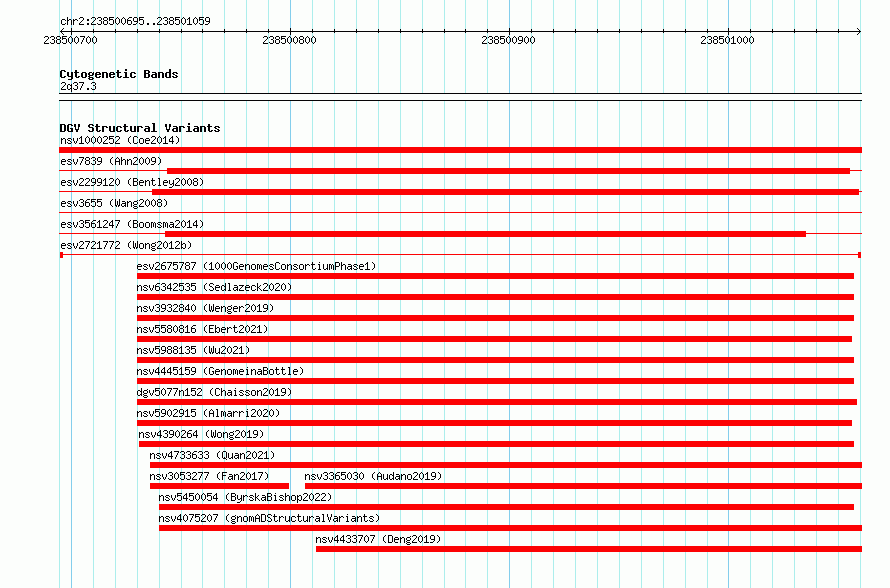
Task: Open nsv4433707 (Deng2019) variant
Action: [378, 539]
